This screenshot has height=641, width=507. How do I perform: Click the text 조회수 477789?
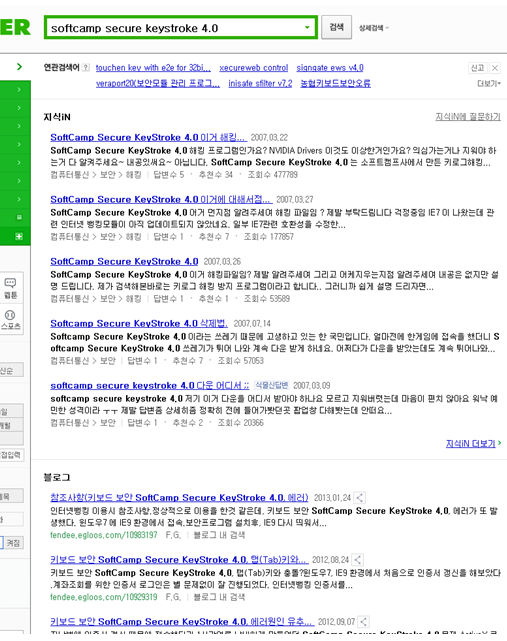[x=272, y=175]
